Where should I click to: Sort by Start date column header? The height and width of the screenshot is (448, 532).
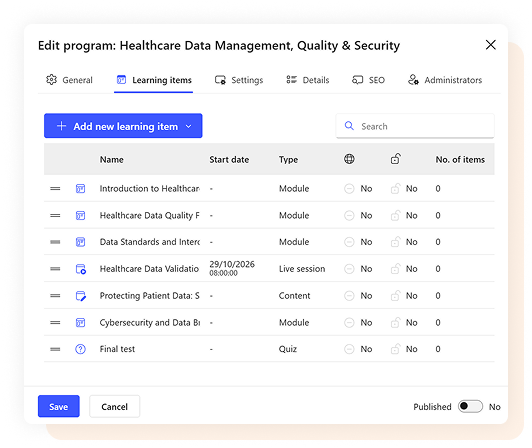point(229,160)
